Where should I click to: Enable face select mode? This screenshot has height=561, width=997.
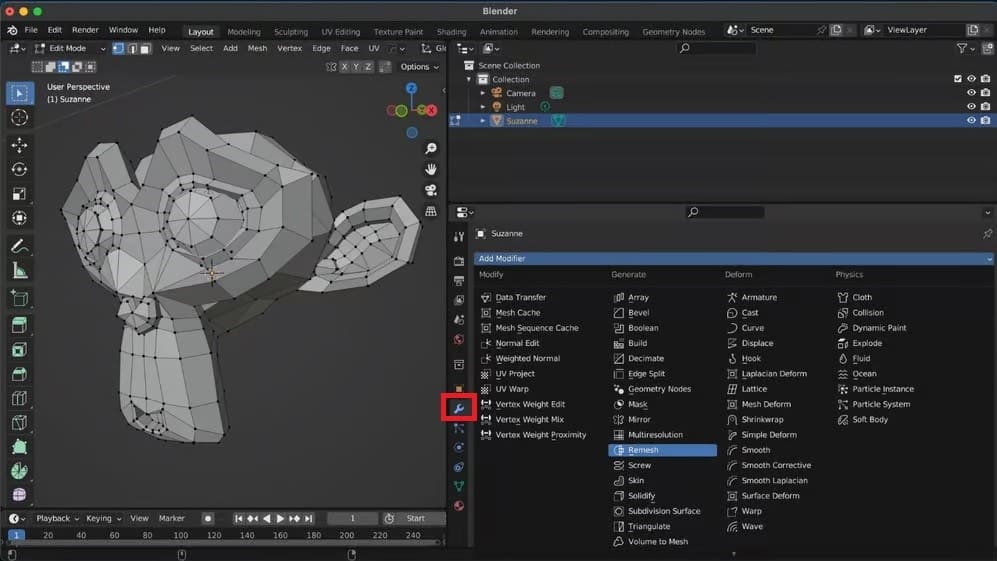145,48
